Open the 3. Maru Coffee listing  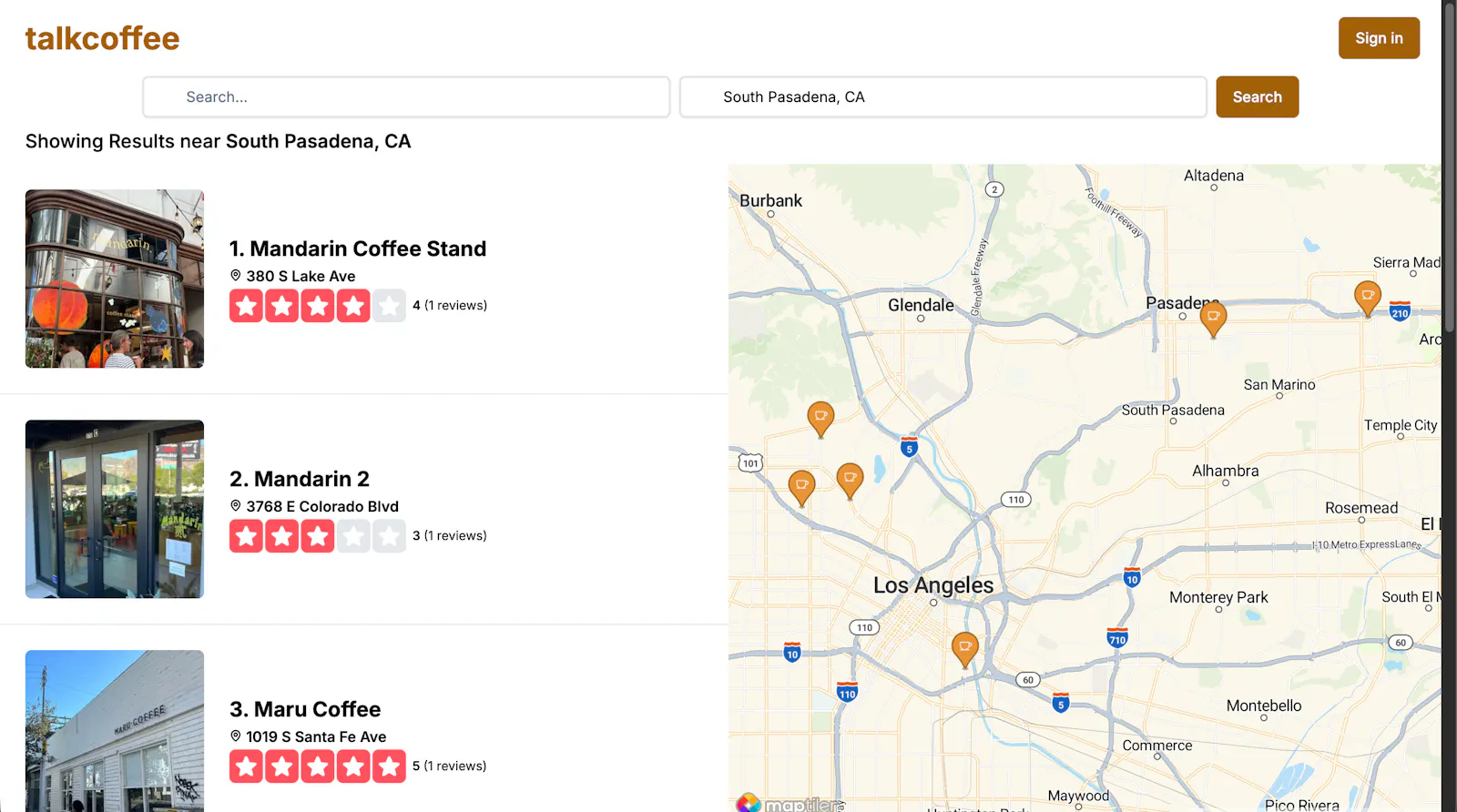(x=305, y=709)
